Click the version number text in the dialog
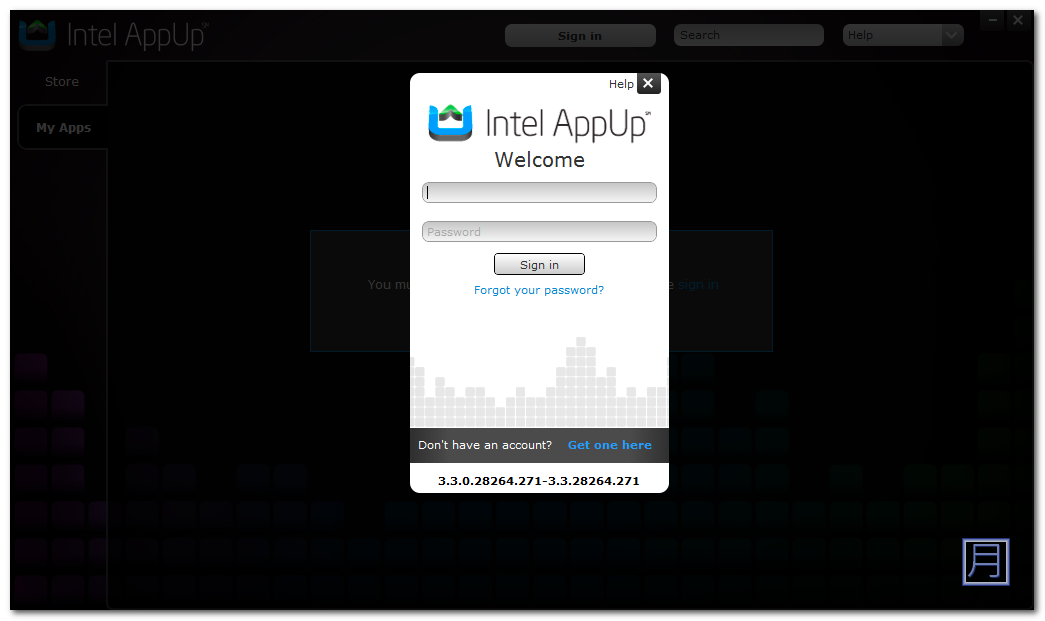The image size is (1045, 621). (x=539, y=481)
